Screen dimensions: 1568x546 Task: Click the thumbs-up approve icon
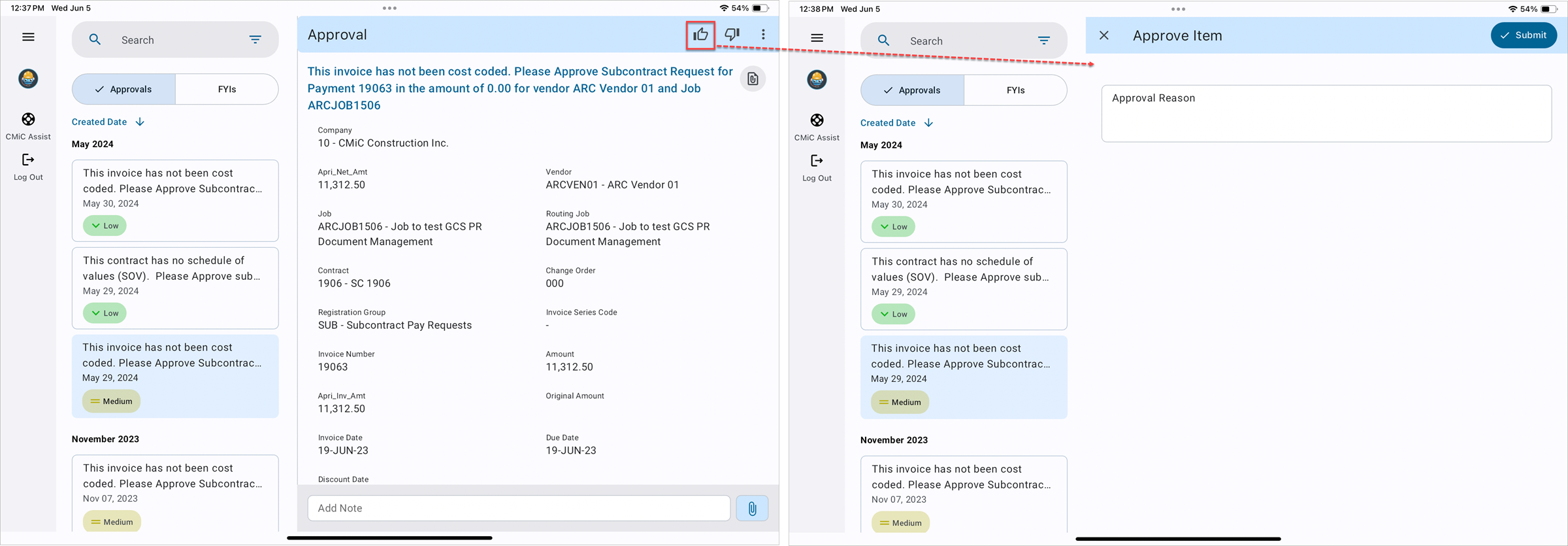(700, 35)
